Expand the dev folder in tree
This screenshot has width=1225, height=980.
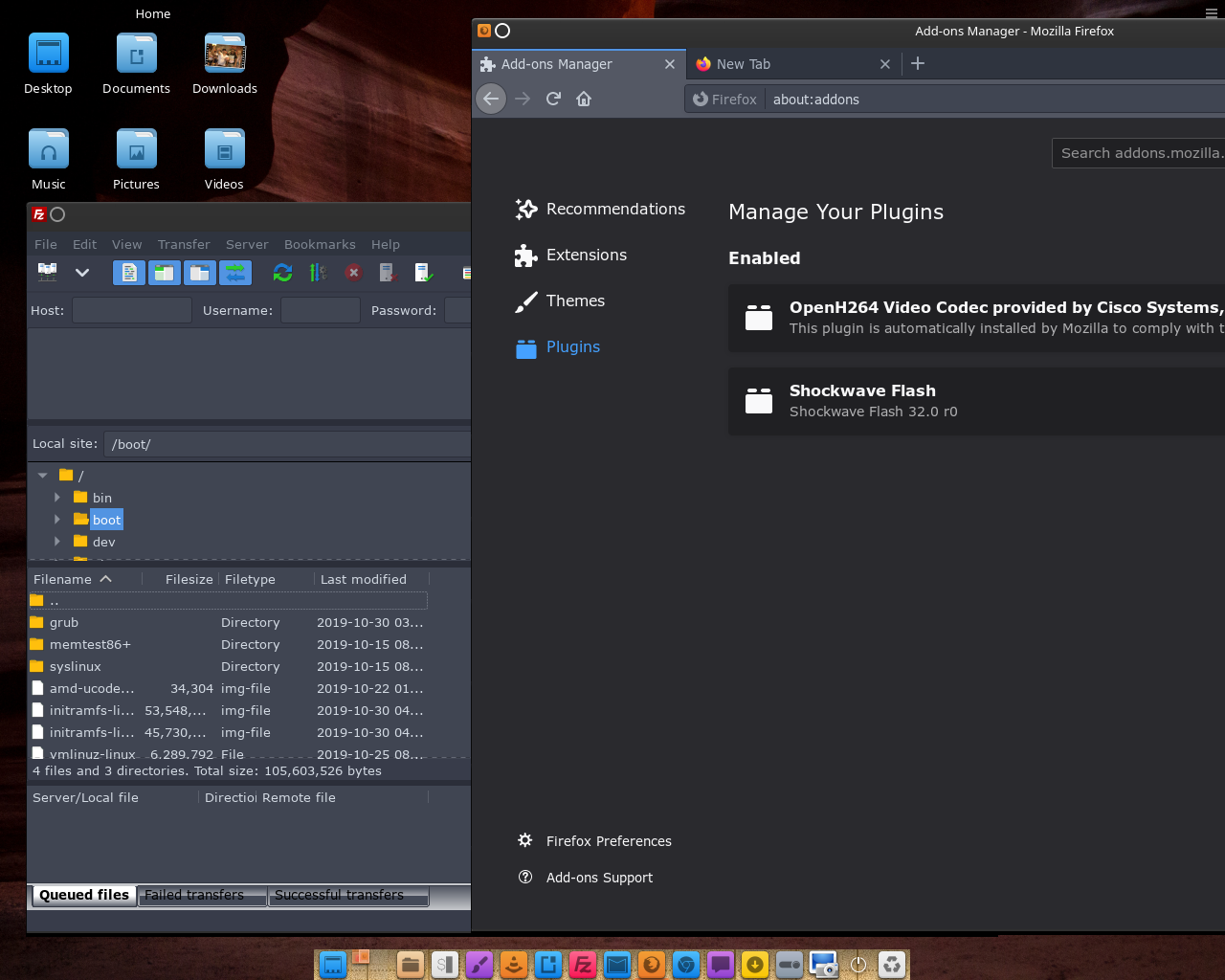(x=57, y=542)
